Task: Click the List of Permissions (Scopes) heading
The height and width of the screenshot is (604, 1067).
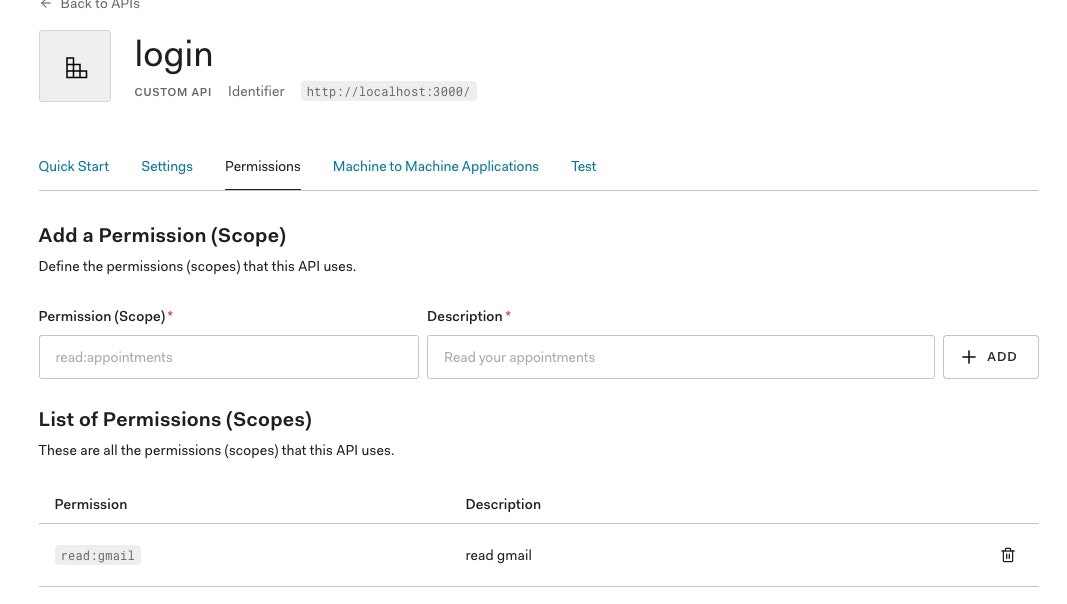Action: (175, 420)
